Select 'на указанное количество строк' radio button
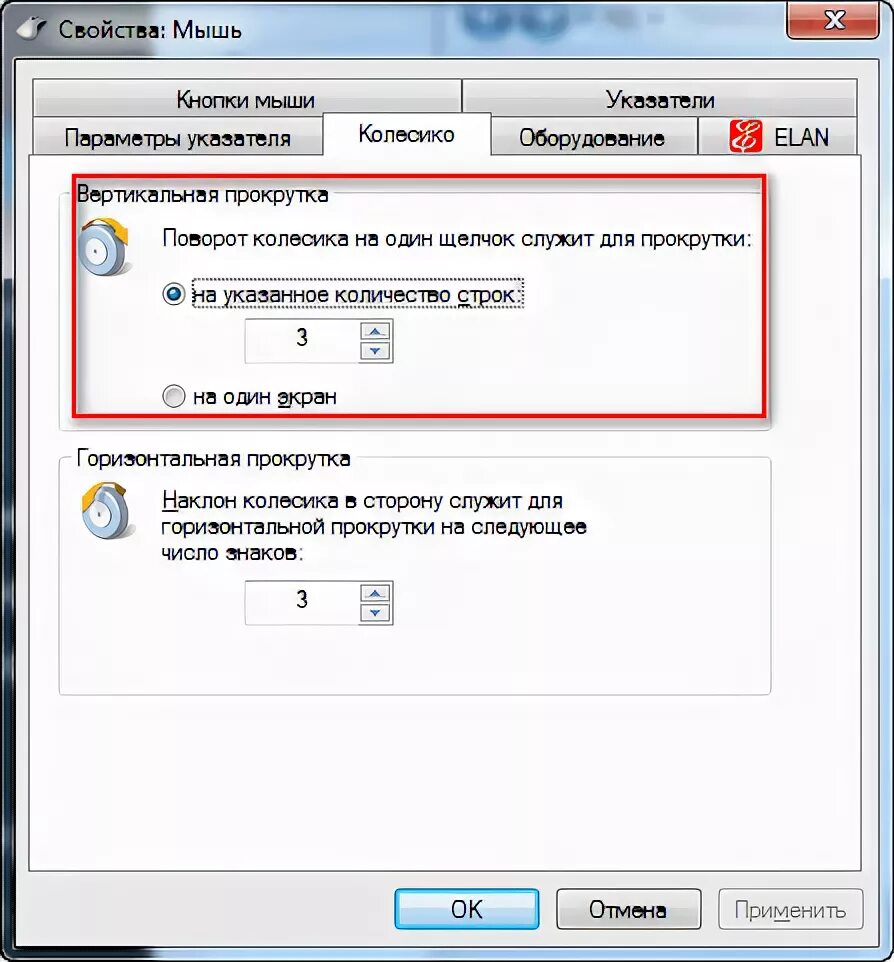The height and width of the screenshot is (962, 894). tap(174, 294)
